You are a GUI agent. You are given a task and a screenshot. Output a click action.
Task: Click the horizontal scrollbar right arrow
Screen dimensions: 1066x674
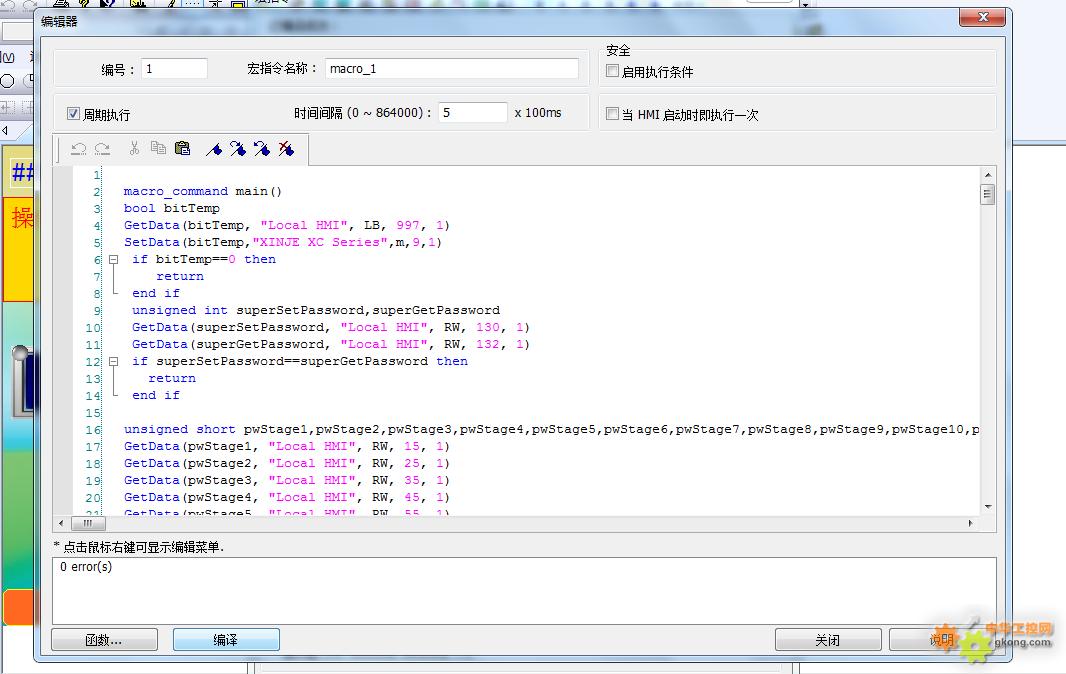(x=970, y=523)
